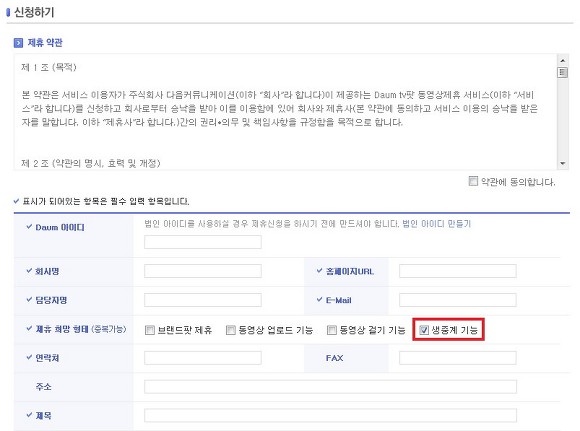Focus the 연락처 input field
Screen dimensions: 580x431
(203, 358)
